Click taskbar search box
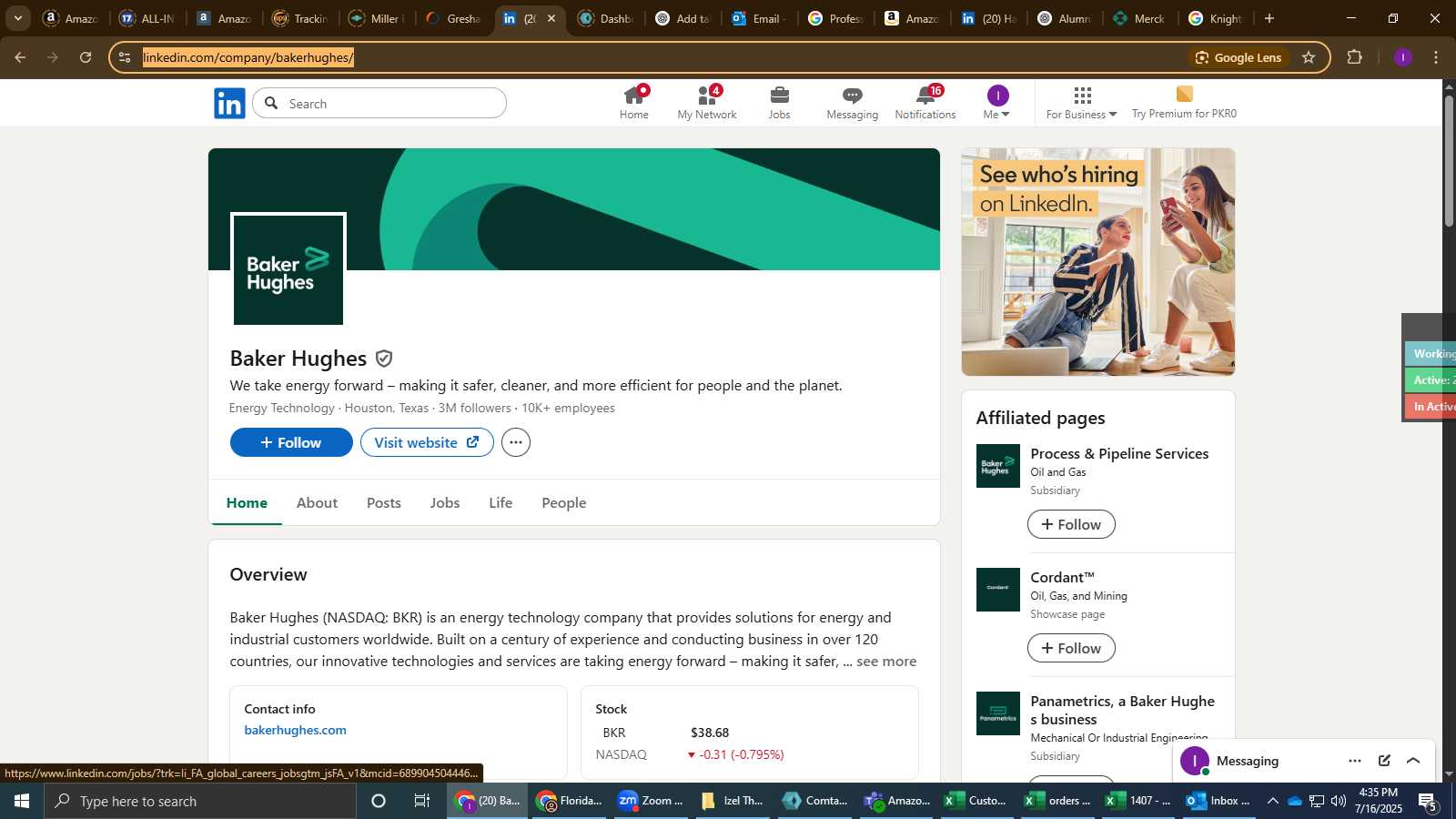 click(x=200, y=801)
